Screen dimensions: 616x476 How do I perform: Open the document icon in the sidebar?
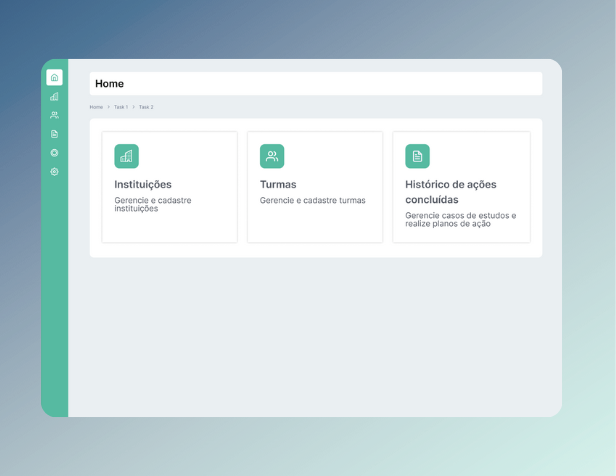pos(54,134)
